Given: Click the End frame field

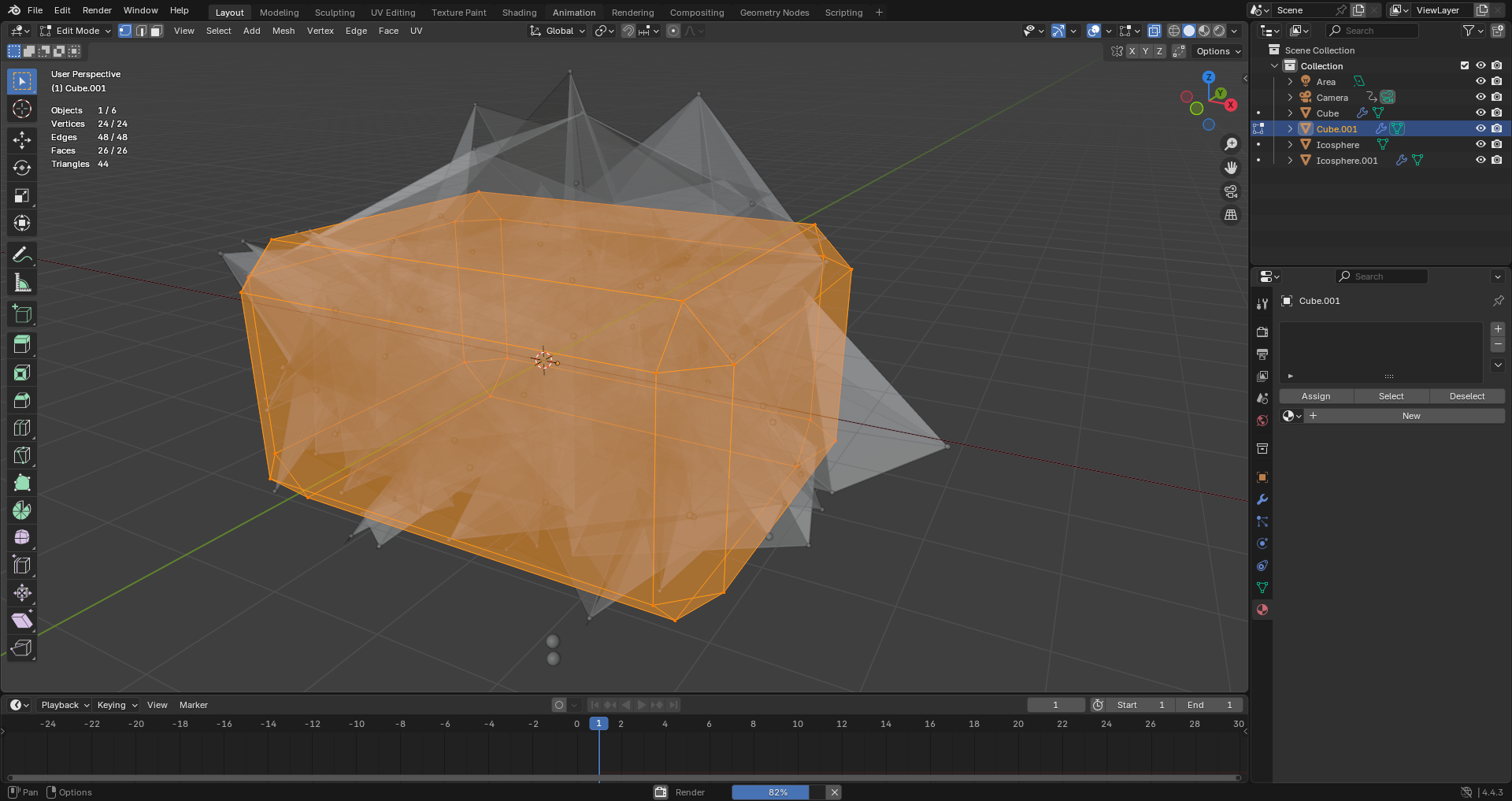Looking at the screenshot, I should pos(1209,705).
